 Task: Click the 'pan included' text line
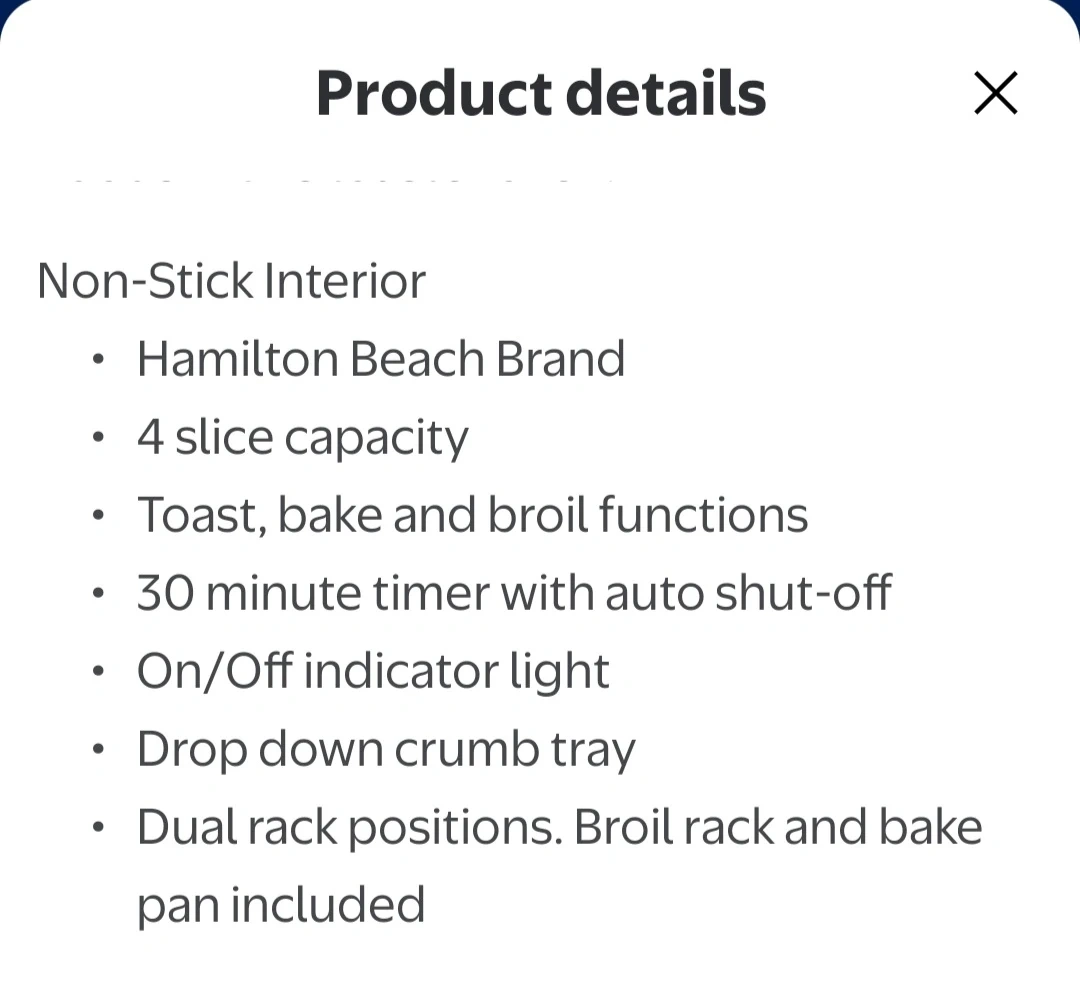[x=281, y=905]
